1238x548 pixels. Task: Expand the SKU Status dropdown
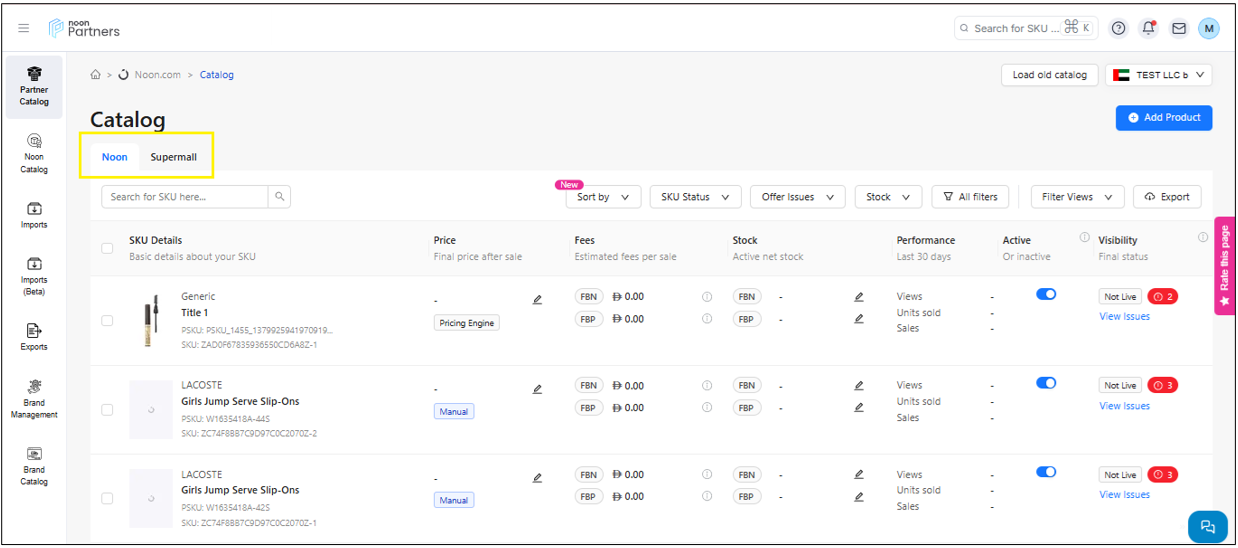pyautogui.click(x=695, y=197)
